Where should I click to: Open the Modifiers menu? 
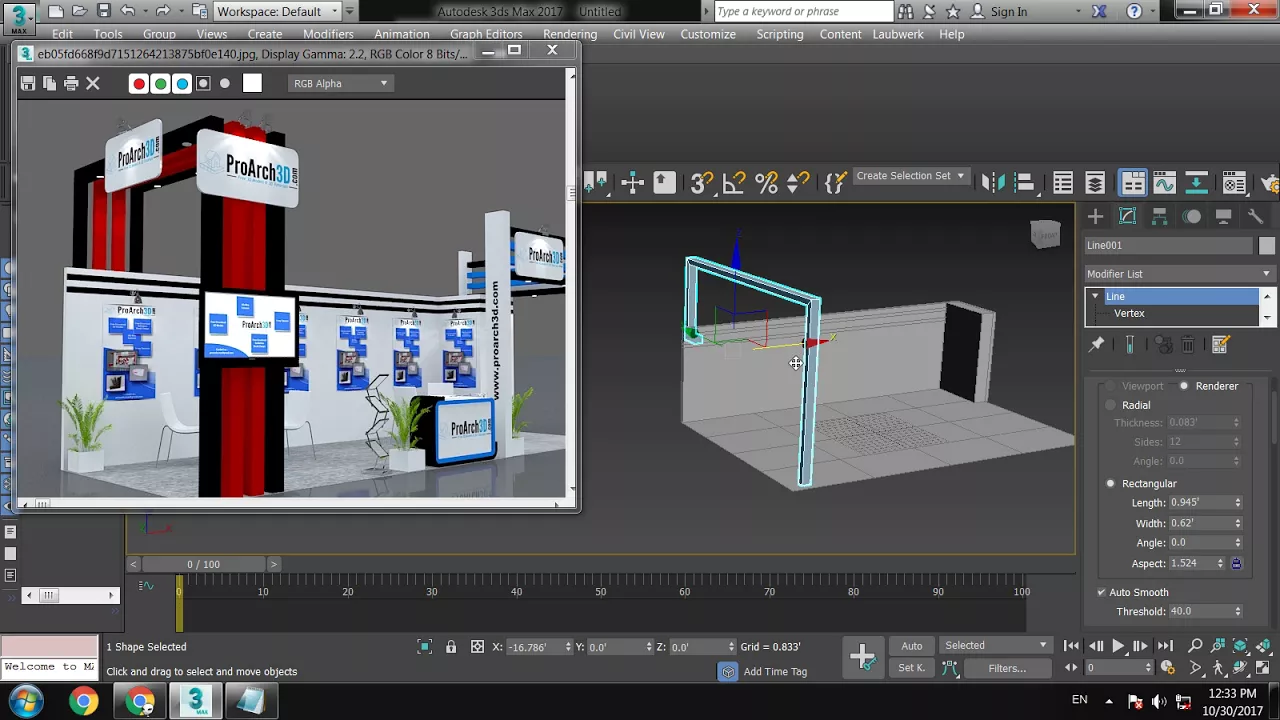(x=328, y=34)
